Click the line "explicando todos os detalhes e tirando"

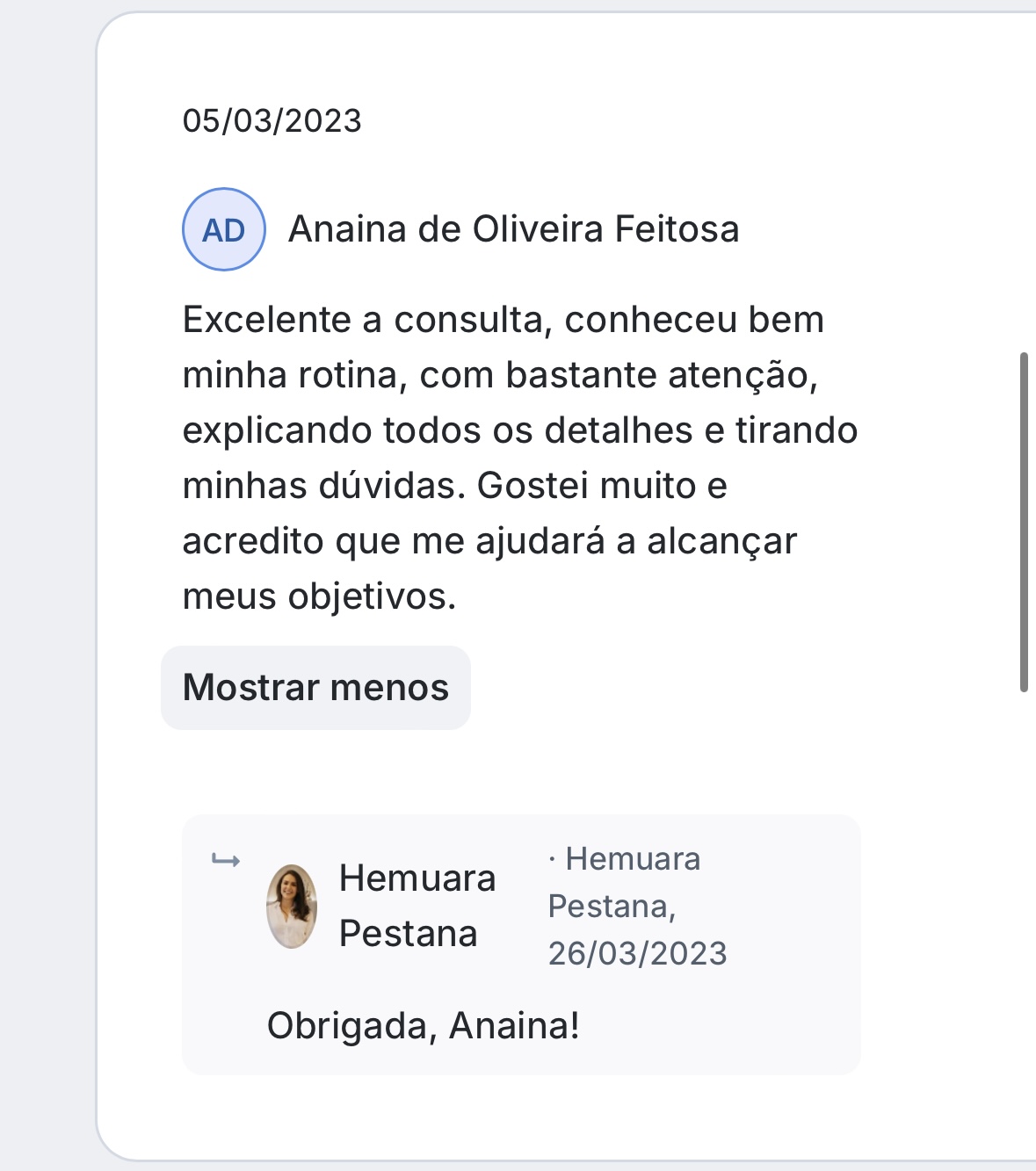[x=520, y=430]
